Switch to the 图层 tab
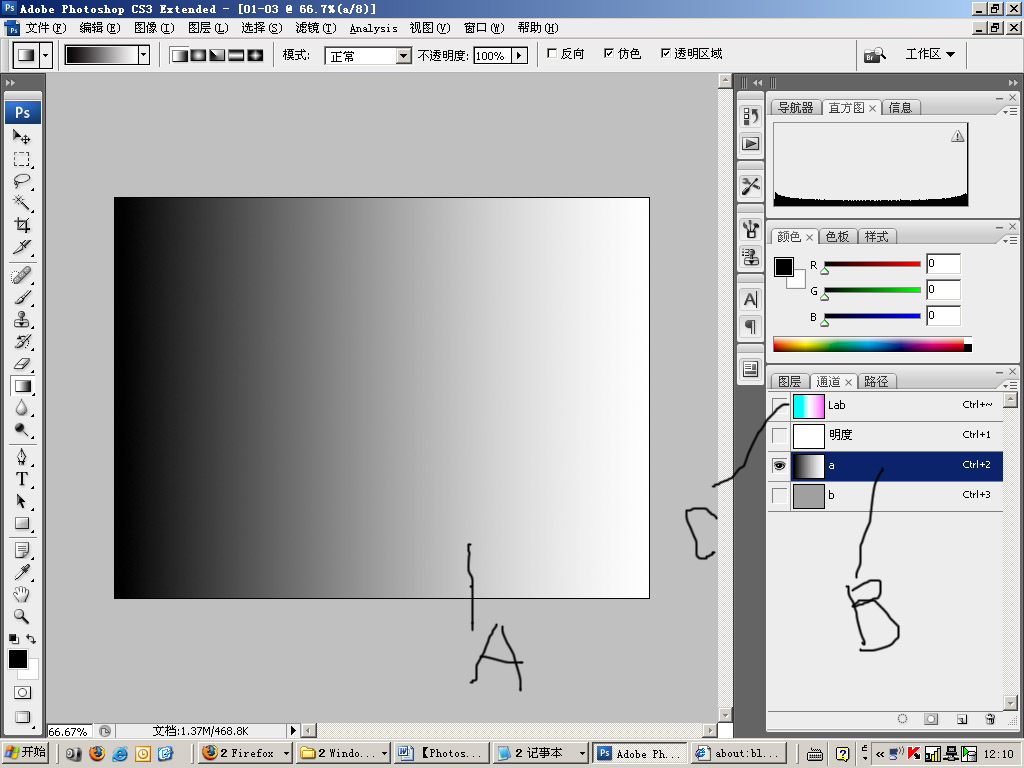This screenshot has height=768, width=1024. pyautogui.click(x=790, y=381)
